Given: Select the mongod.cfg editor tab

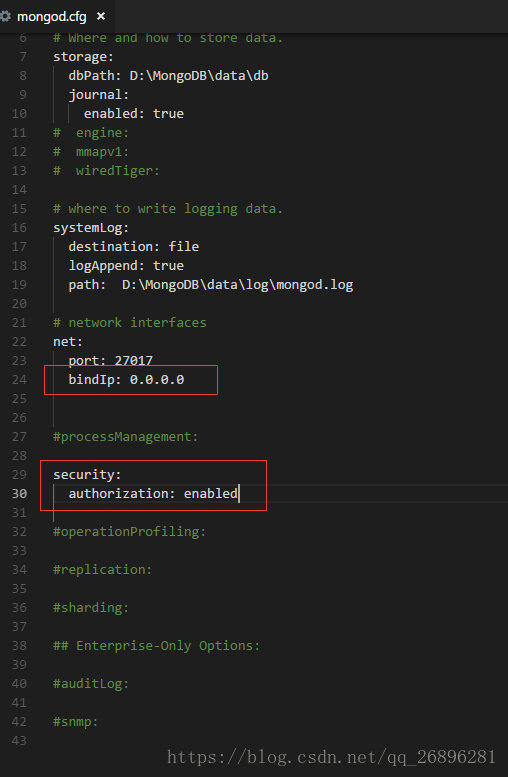Looking at the screenshot, I should click(56, 16).
